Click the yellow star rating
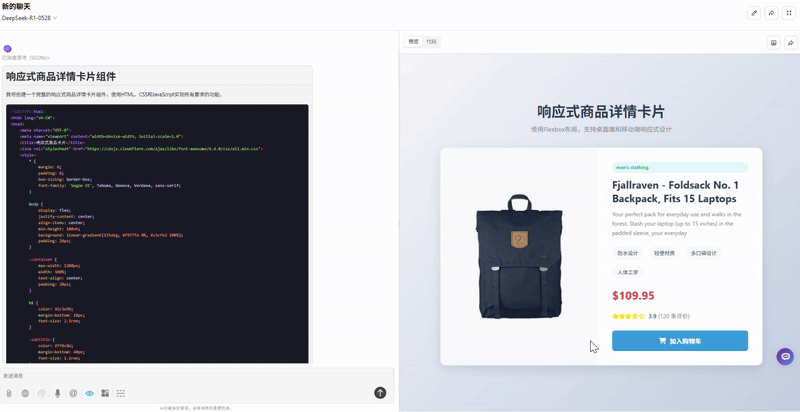 629,316
